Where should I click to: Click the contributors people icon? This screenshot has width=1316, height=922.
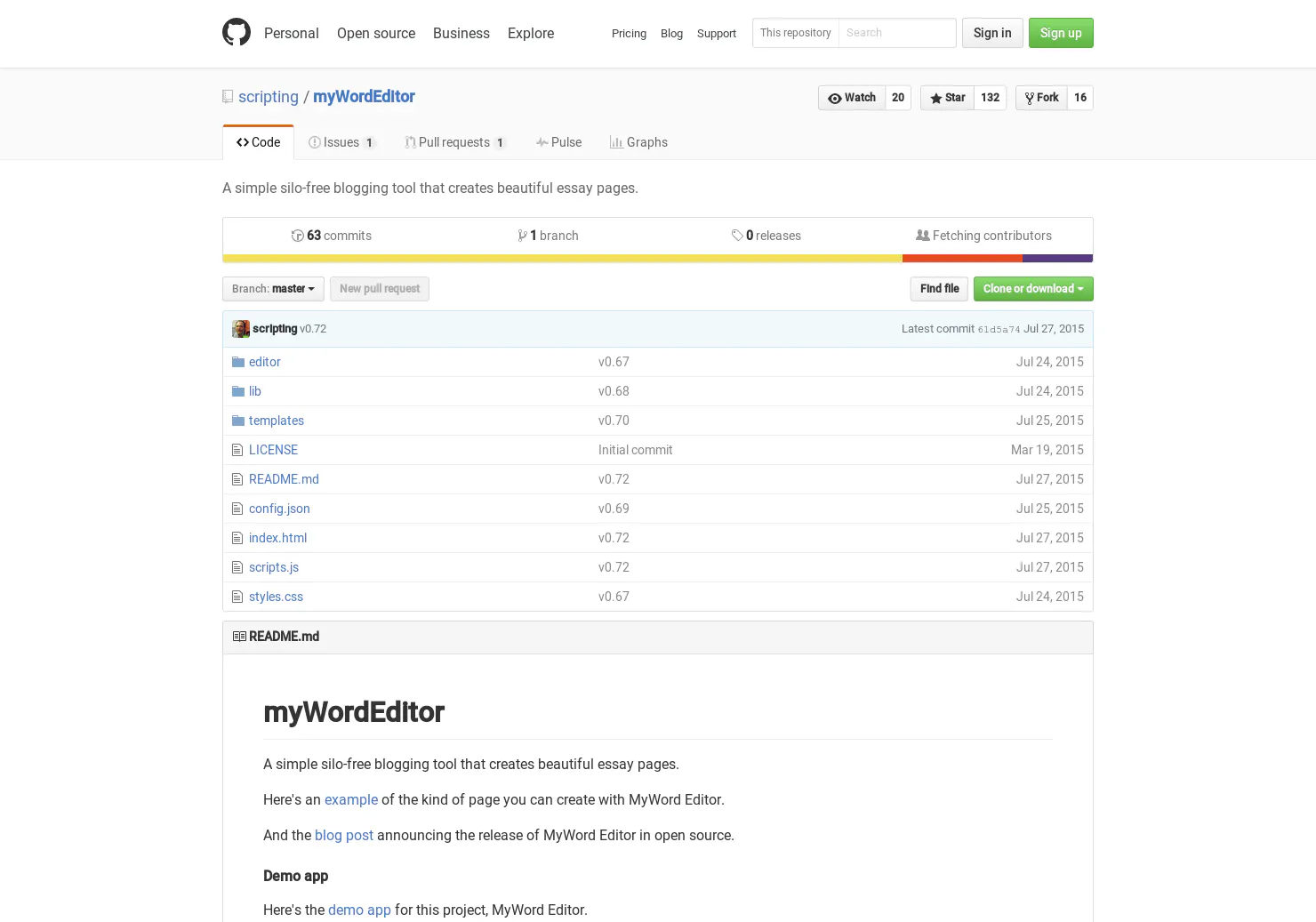[923, 236]
